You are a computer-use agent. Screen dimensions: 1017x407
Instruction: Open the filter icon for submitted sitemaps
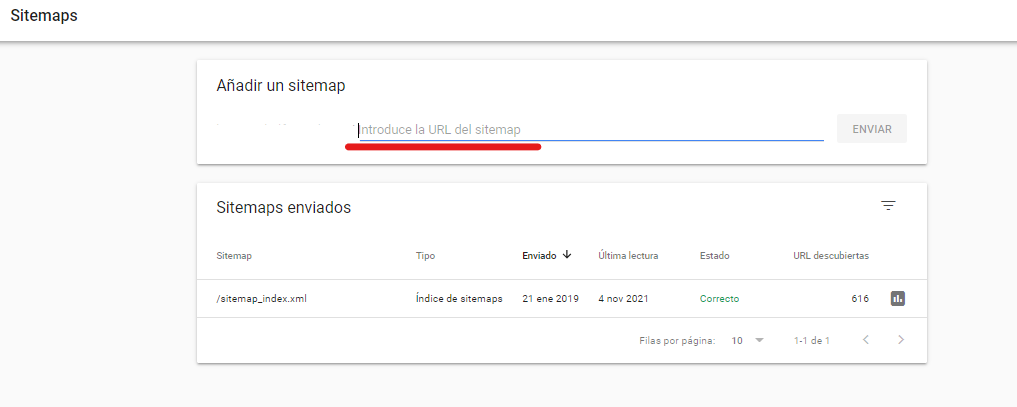pyautogui.click(x=888, y=206)
